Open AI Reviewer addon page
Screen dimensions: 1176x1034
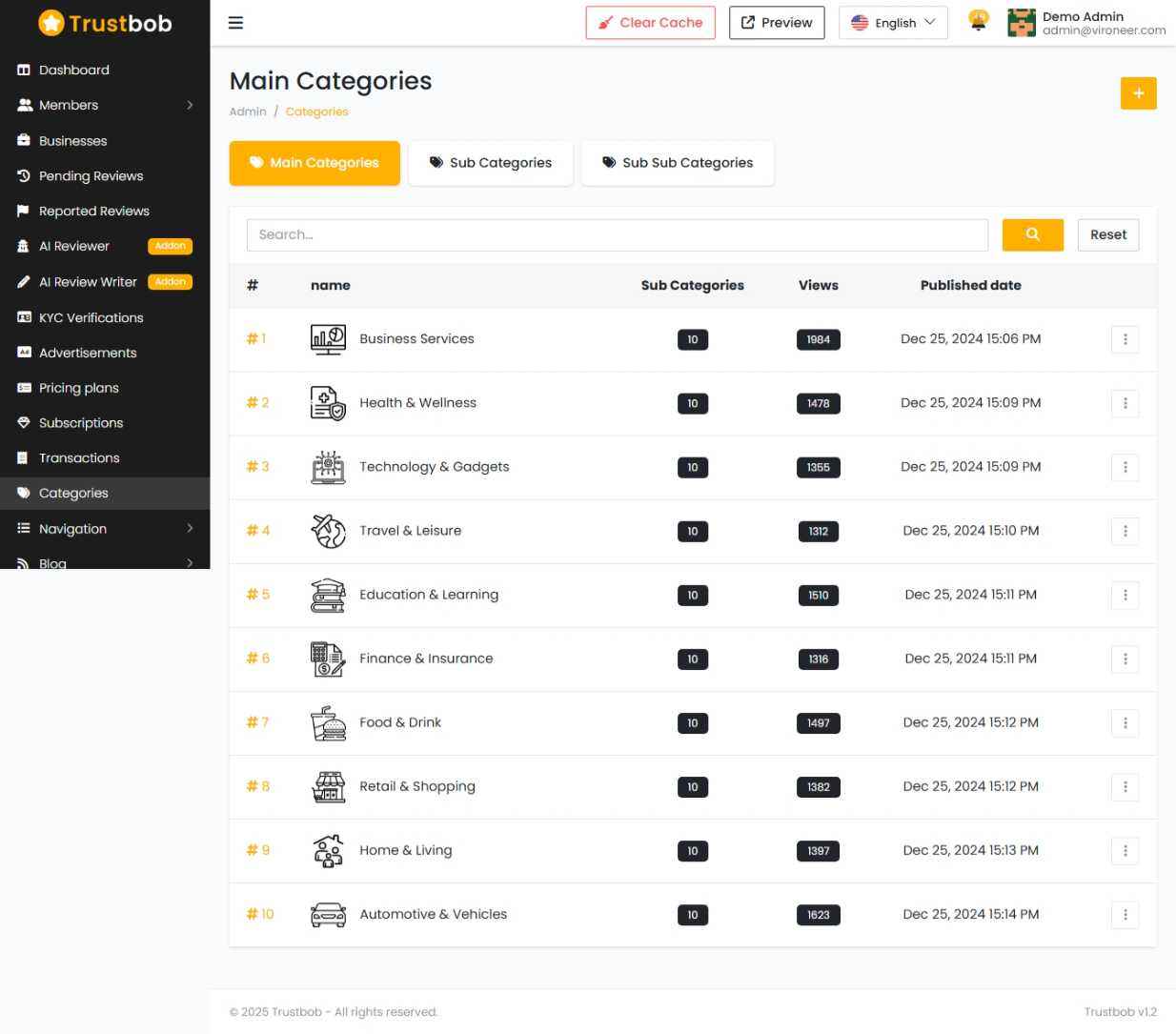(x=105, y=246)
